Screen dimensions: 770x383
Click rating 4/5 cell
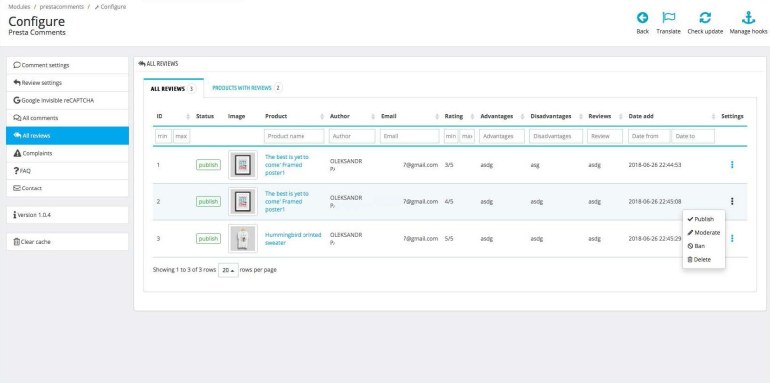click(x=449, y=201)
